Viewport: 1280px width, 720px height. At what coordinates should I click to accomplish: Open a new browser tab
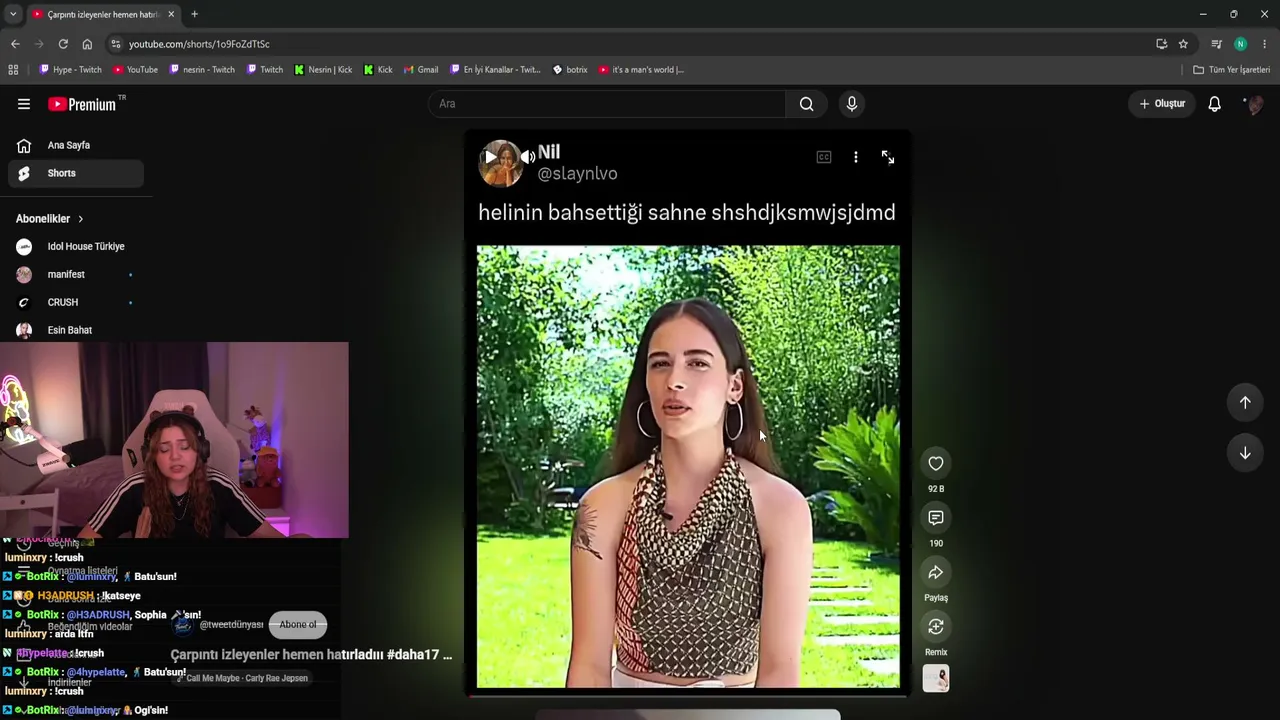click(x=194, y=14)
